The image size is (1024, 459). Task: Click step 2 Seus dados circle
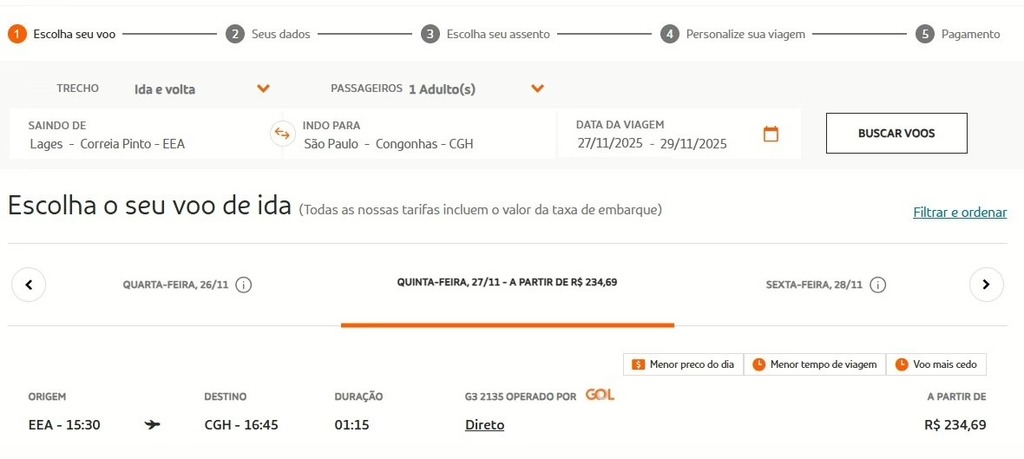(235, 34)
